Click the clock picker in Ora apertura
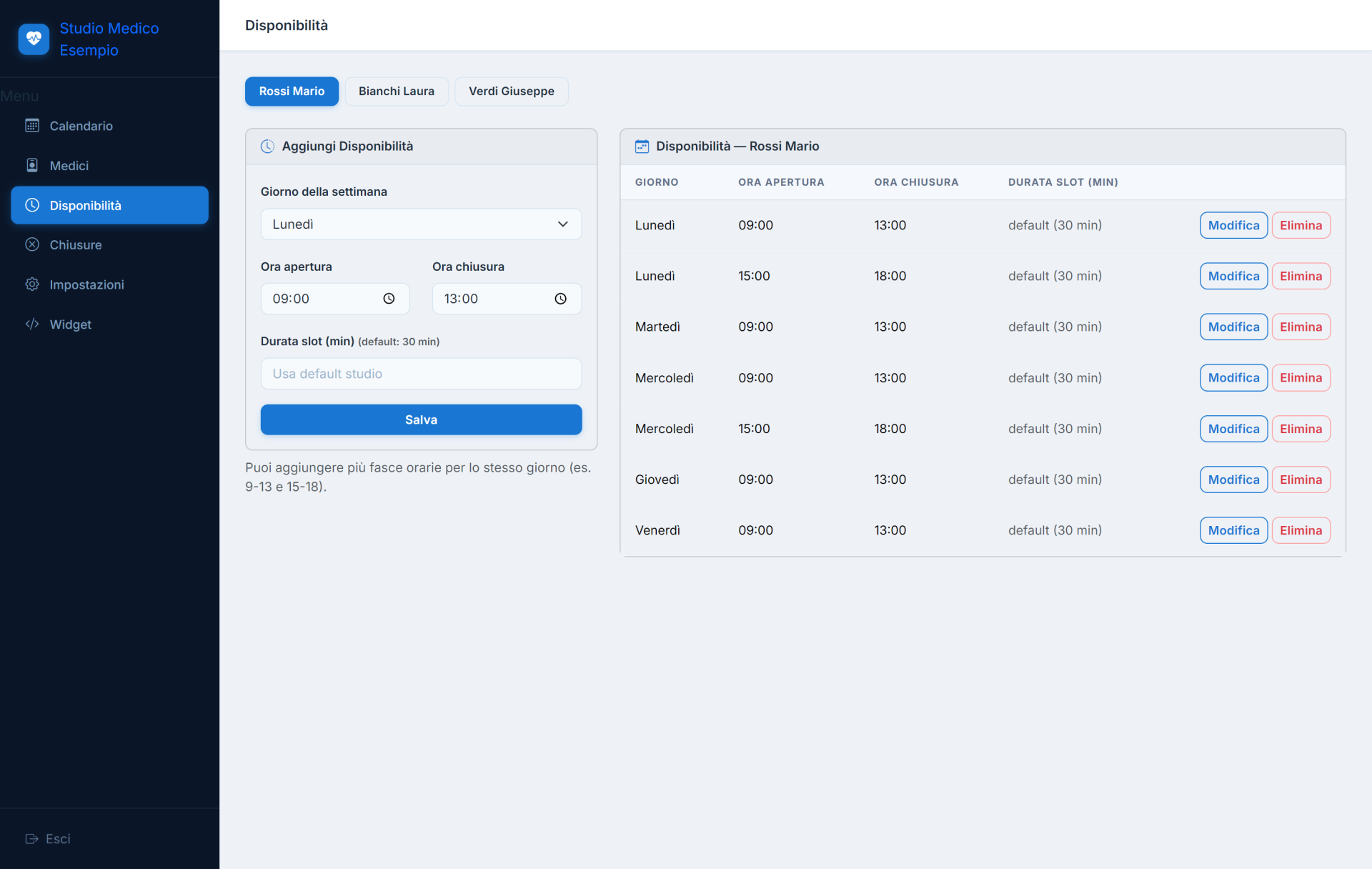Screen dimensions: 1372x869 389,299
